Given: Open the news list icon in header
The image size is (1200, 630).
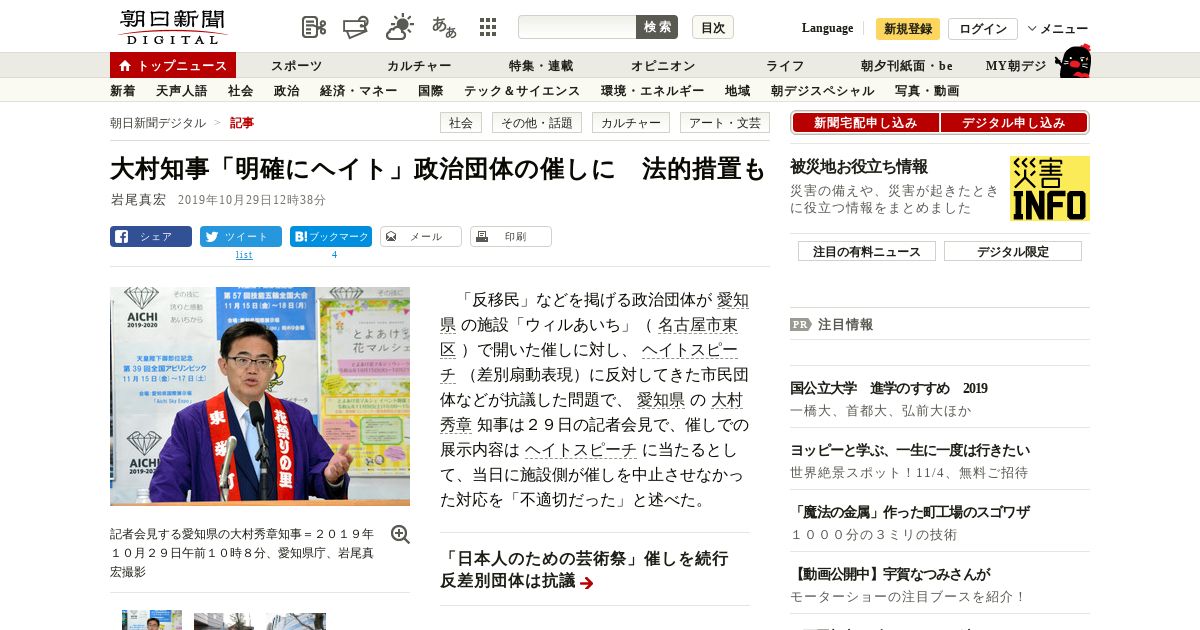Looking at the screenshot, I should pos(314,27).
